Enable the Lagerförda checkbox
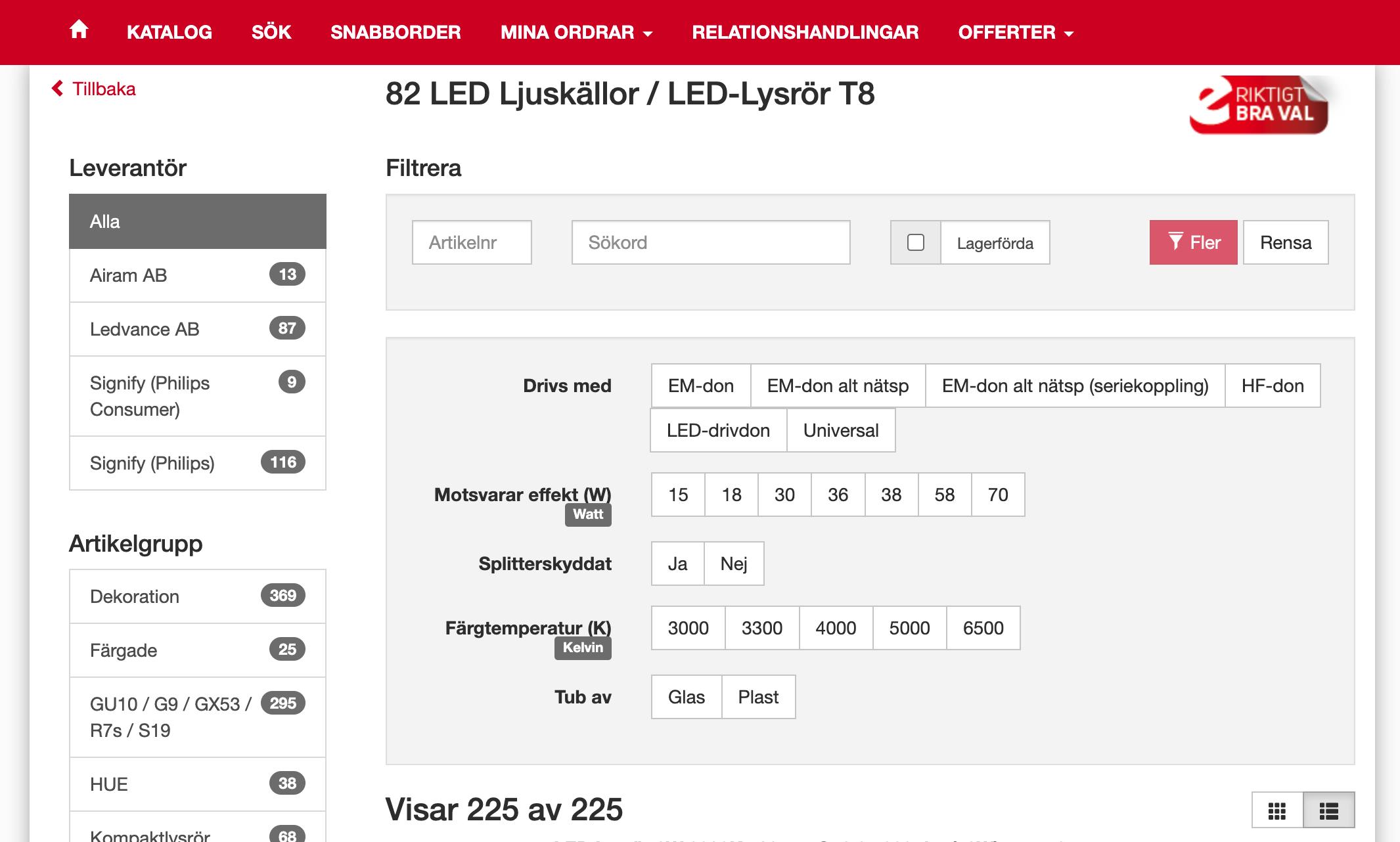This screenshot has height=842, width=1400. 915,242
